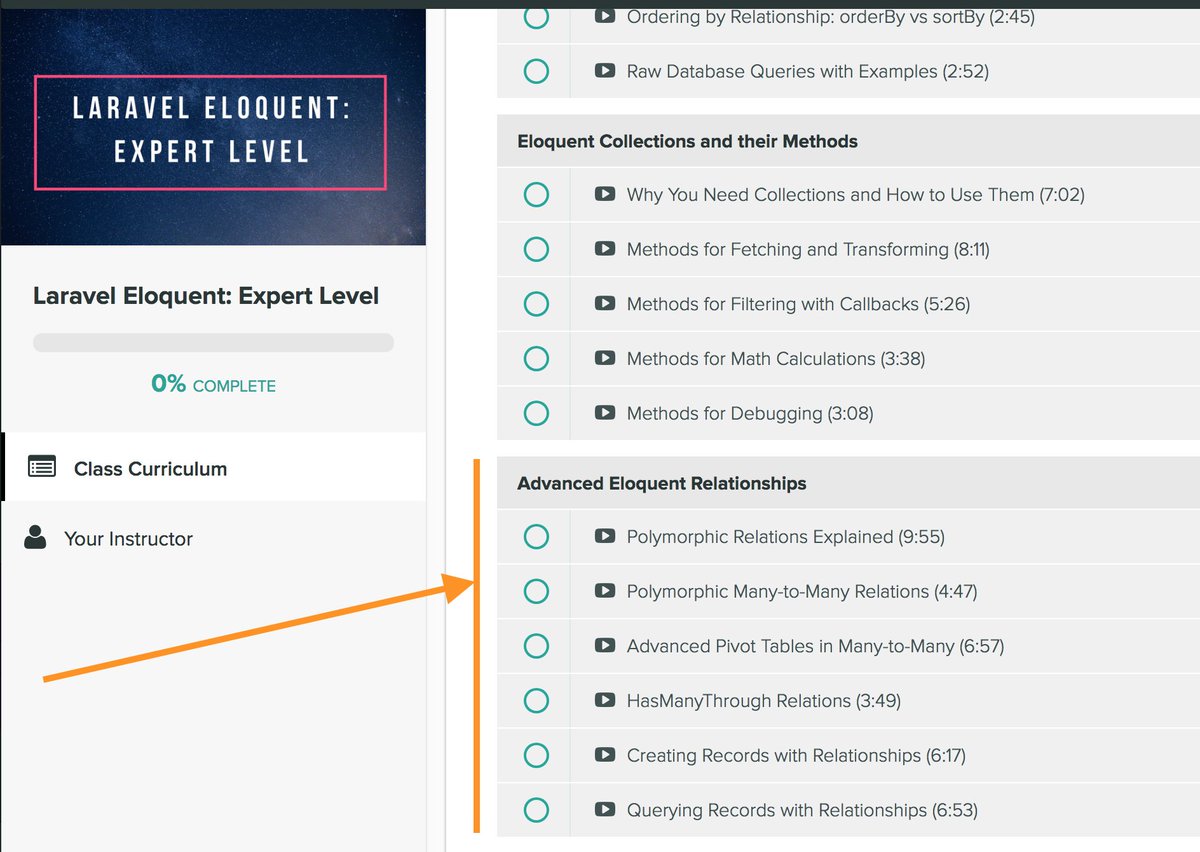This screenshot has height=852, width=1200.
Task: Click video icon beside Why You Need Collections
Action: click(604, 194)
